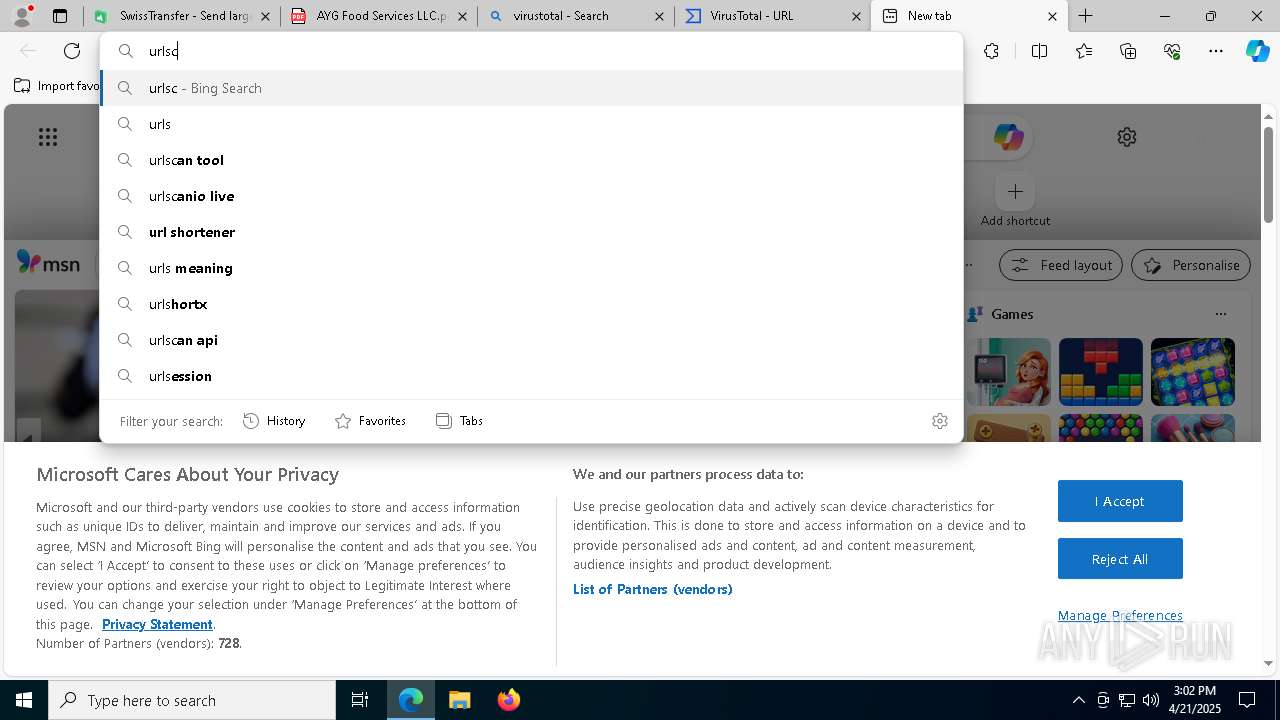The image size is (1280, 720).
Task: Open Browser essentials heart icon
Action: [x=1172, y=51]
